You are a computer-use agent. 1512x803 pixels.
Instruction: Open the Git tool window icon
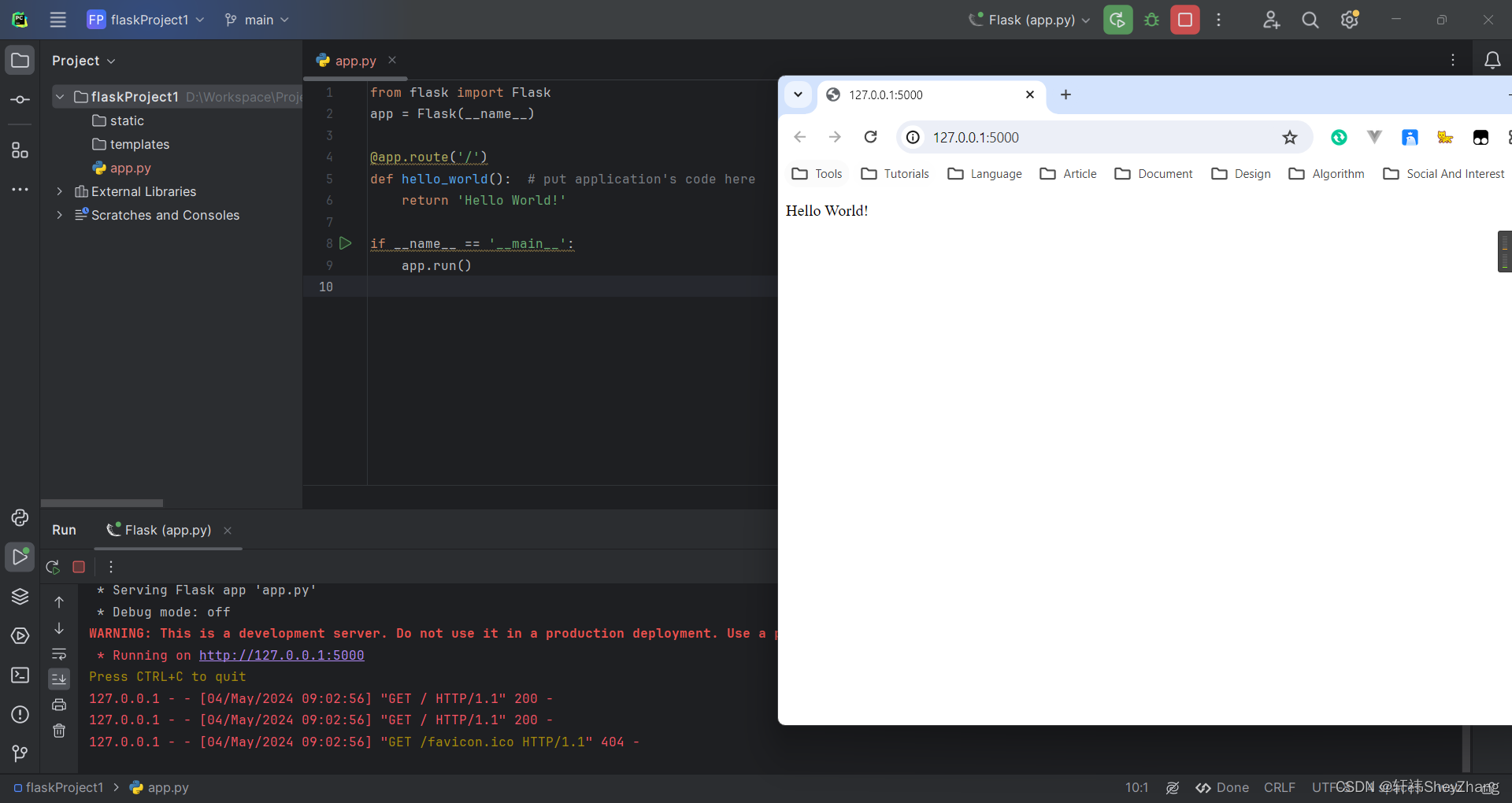coord(20,753)
